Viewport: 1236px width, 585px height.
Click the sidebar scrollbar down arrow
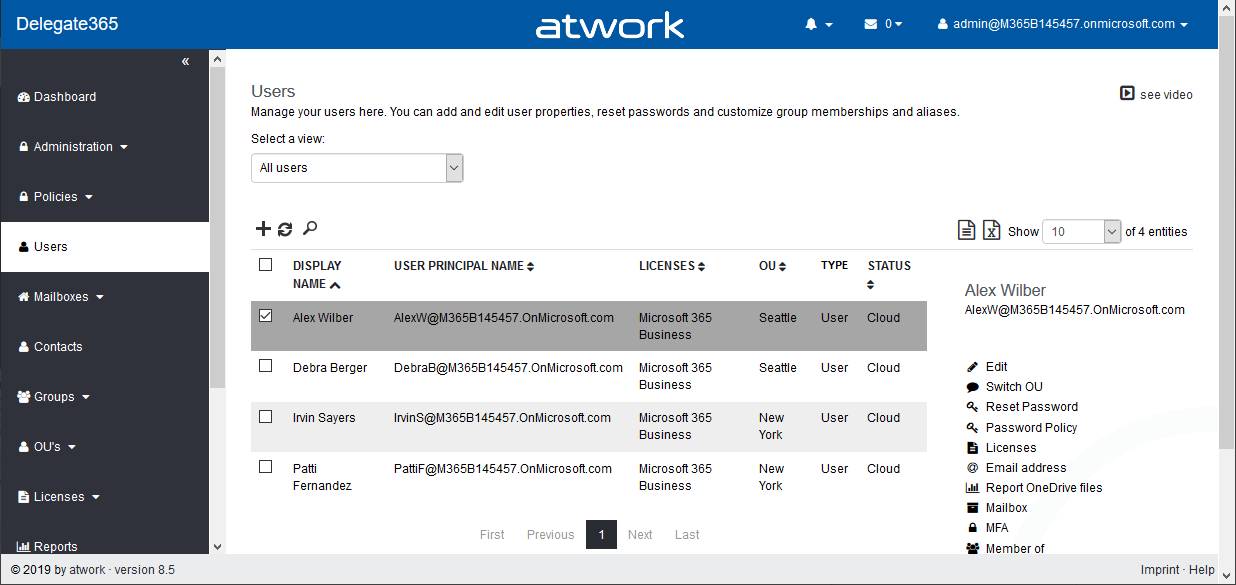click(x=218, y=546)
